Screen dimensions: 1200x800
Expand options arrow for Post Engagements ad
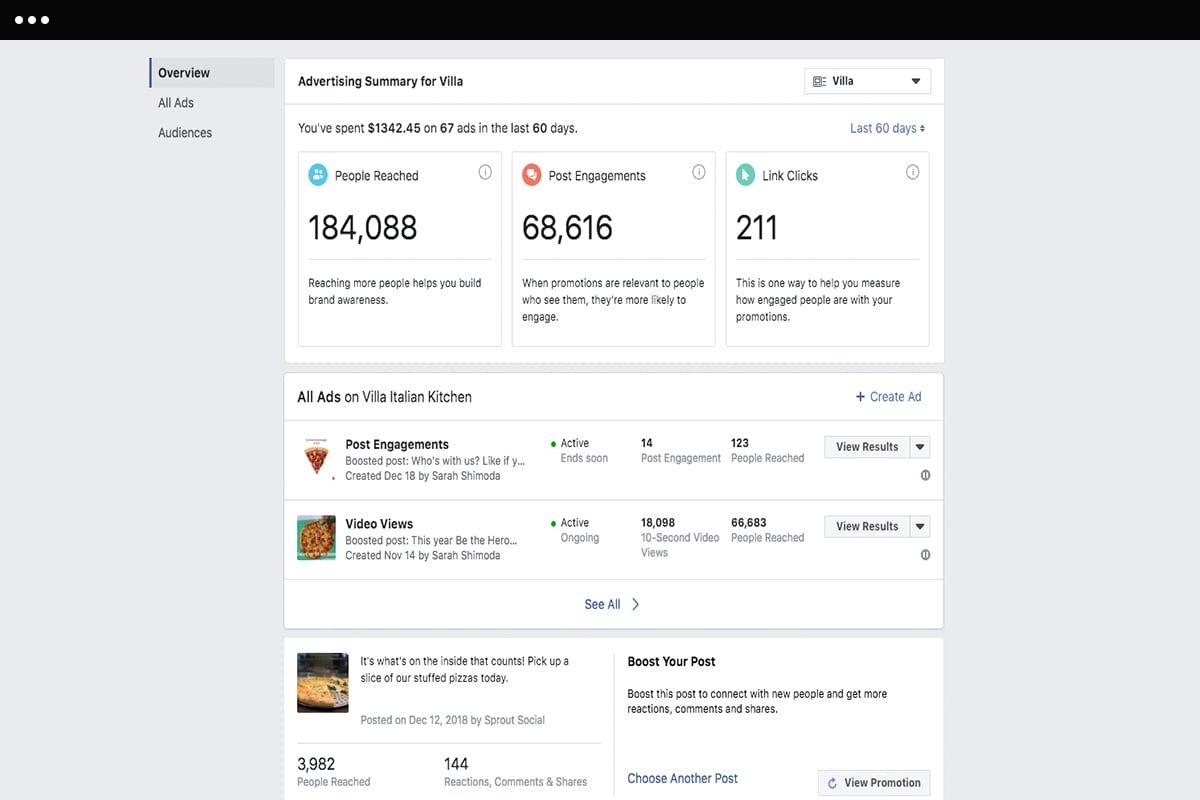[920, 447]
